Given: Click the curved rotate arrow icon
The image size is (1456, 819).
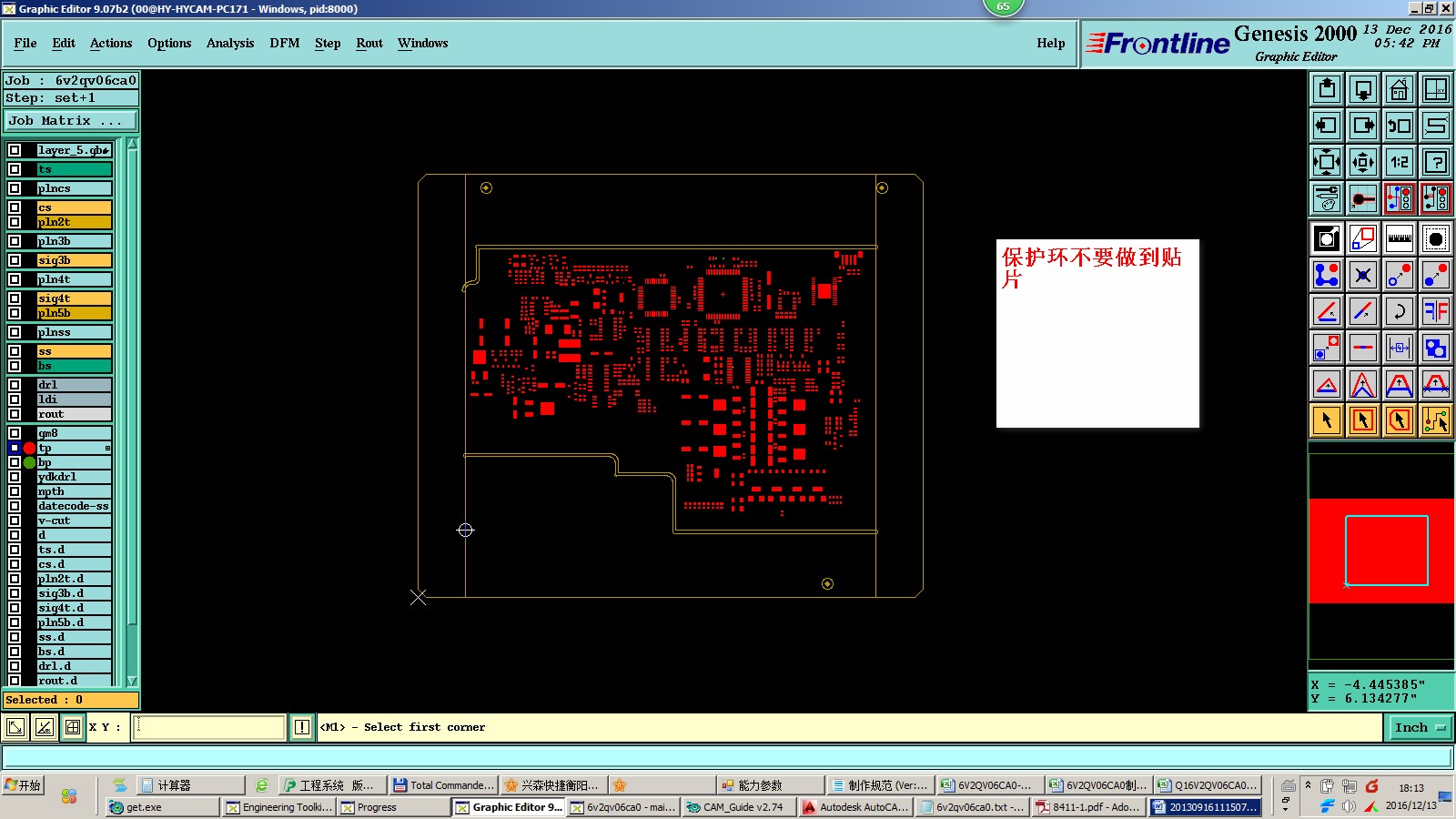Looking at the screenshot, I should (x=1400, y=311).
